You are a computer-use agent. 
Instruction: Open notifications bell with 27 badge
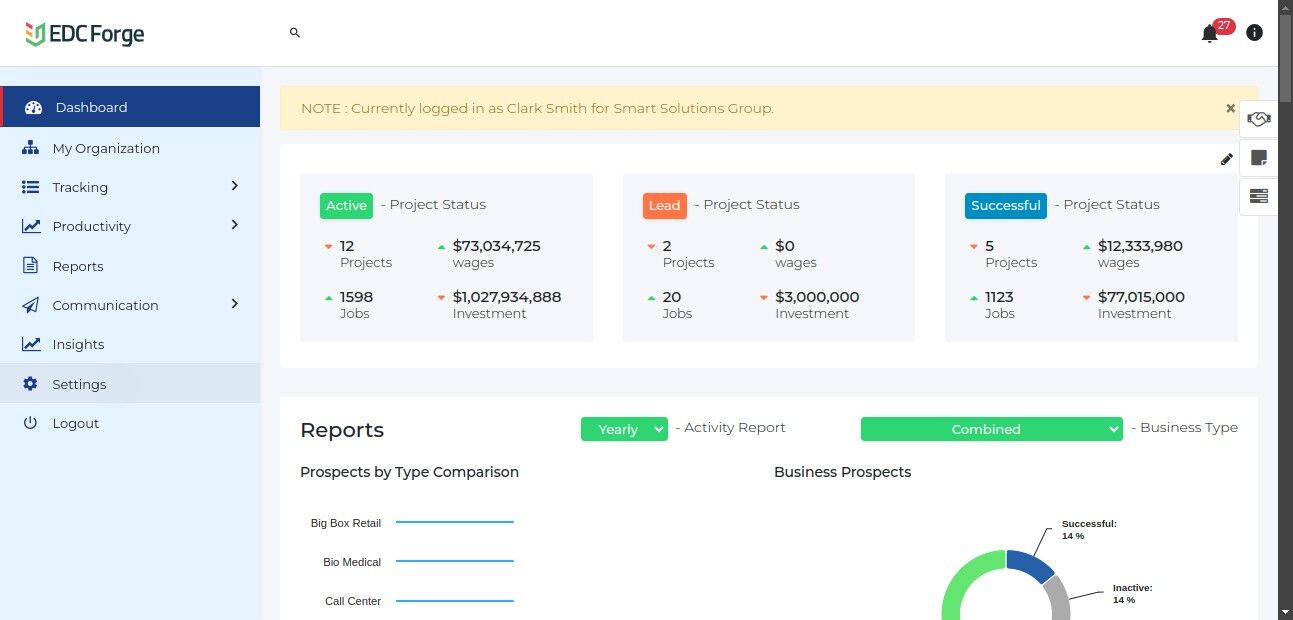click(1210, 33)
